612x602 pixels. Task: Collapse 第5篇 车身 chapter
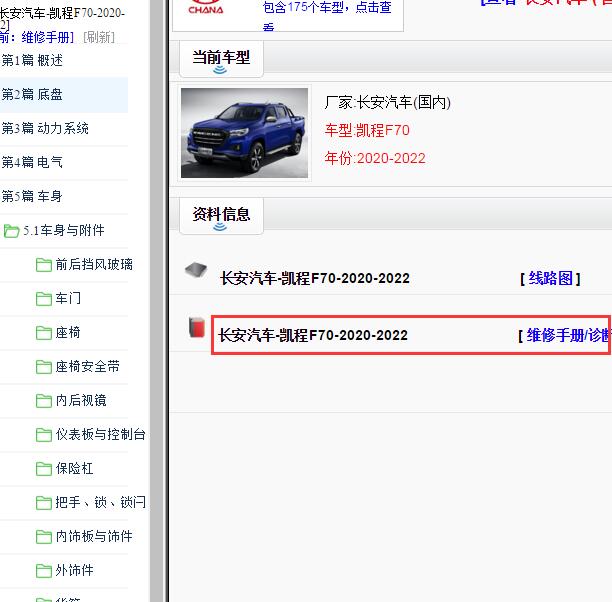click(32, 196)
